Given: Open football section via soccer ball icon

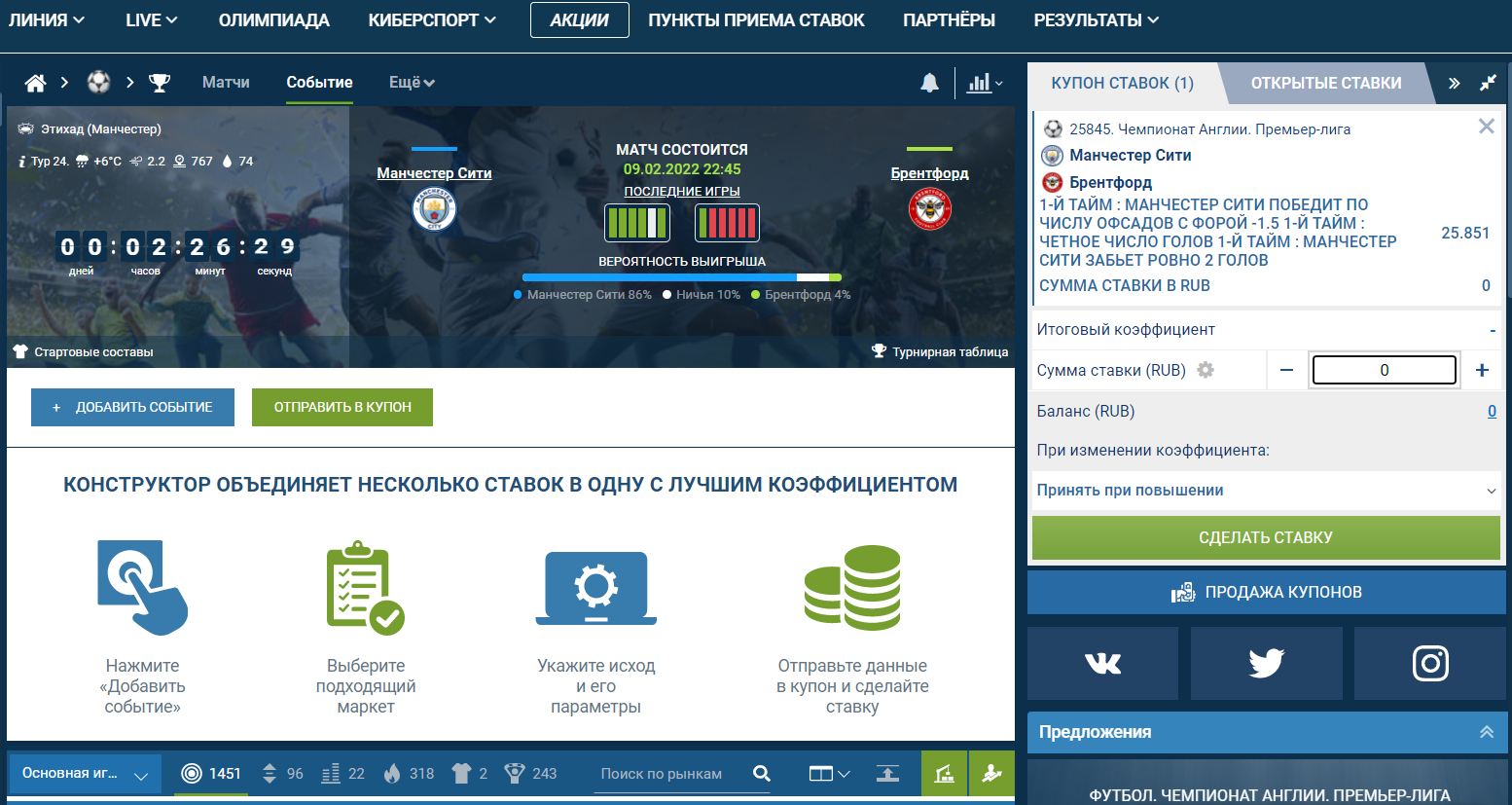Looking at the screenshot, I should pyautogui.click(x=98, y=82).
